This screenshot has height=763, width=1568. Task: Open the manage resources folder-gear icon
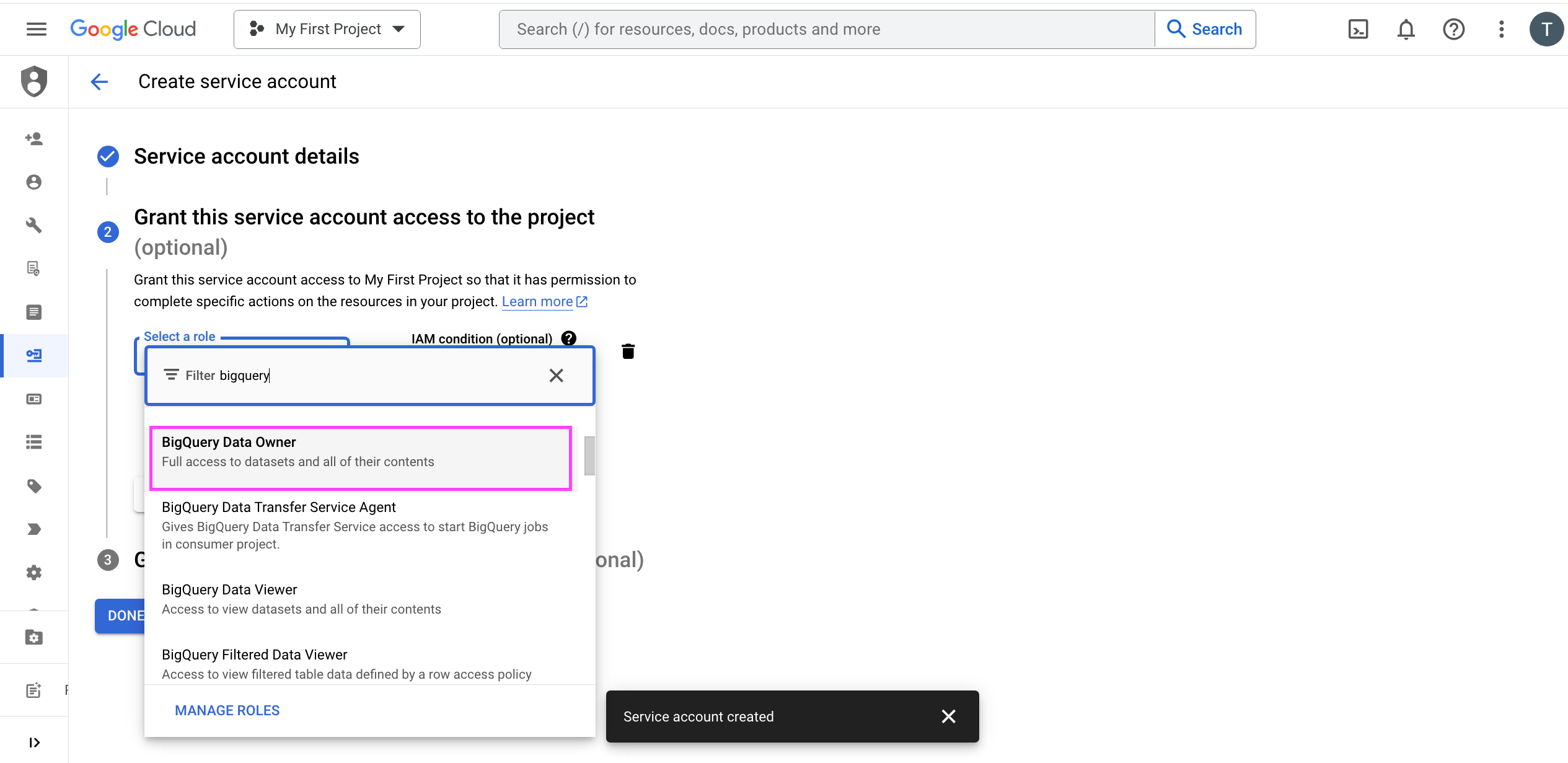[x=34, y=637]
